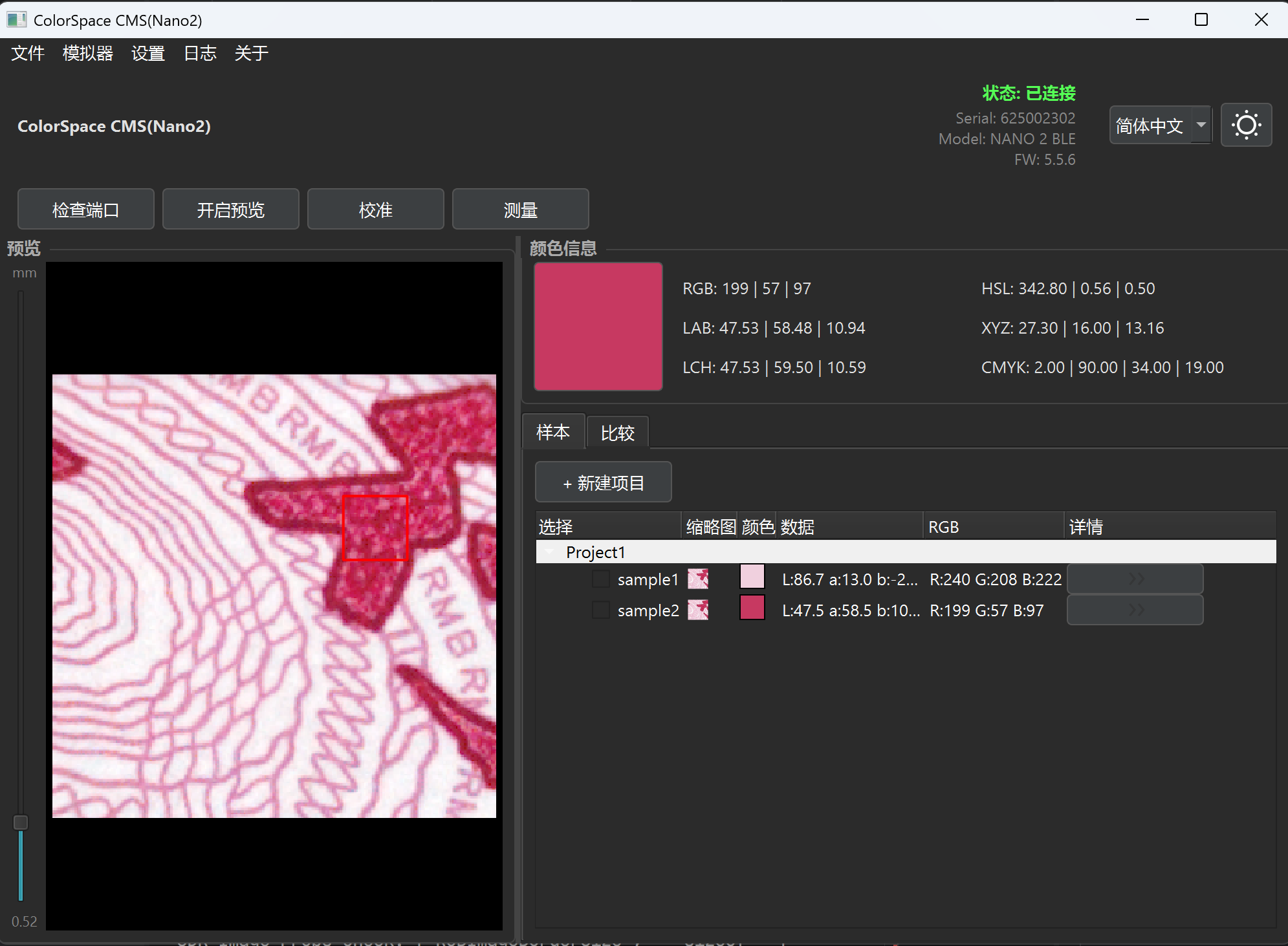Image resolution: width=1288 pixels, height=946 pixels.
Task: Click the double-arrow detail icon for sample1
Action: (1135, 578)
